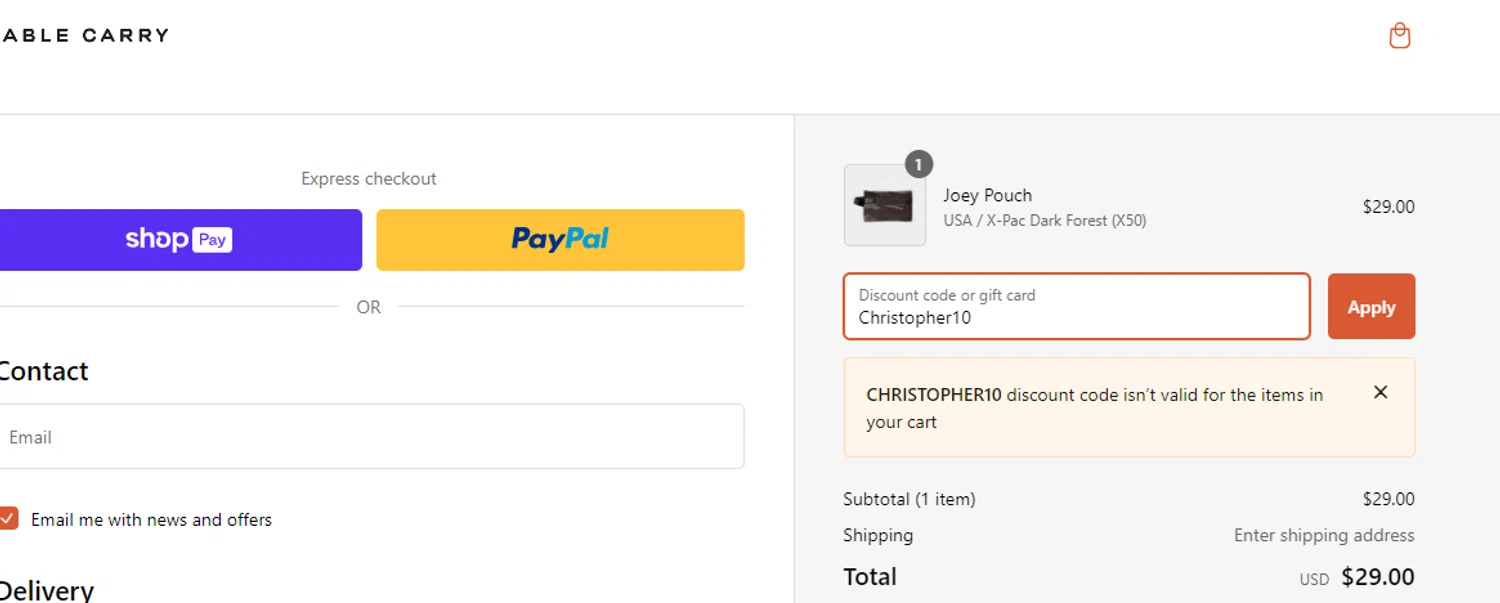Image resolution: width=1500 pixels, height=603 pixels.
Task: Dismiss the CHRISTOPHER10 discount error message
Action: 1380,393
